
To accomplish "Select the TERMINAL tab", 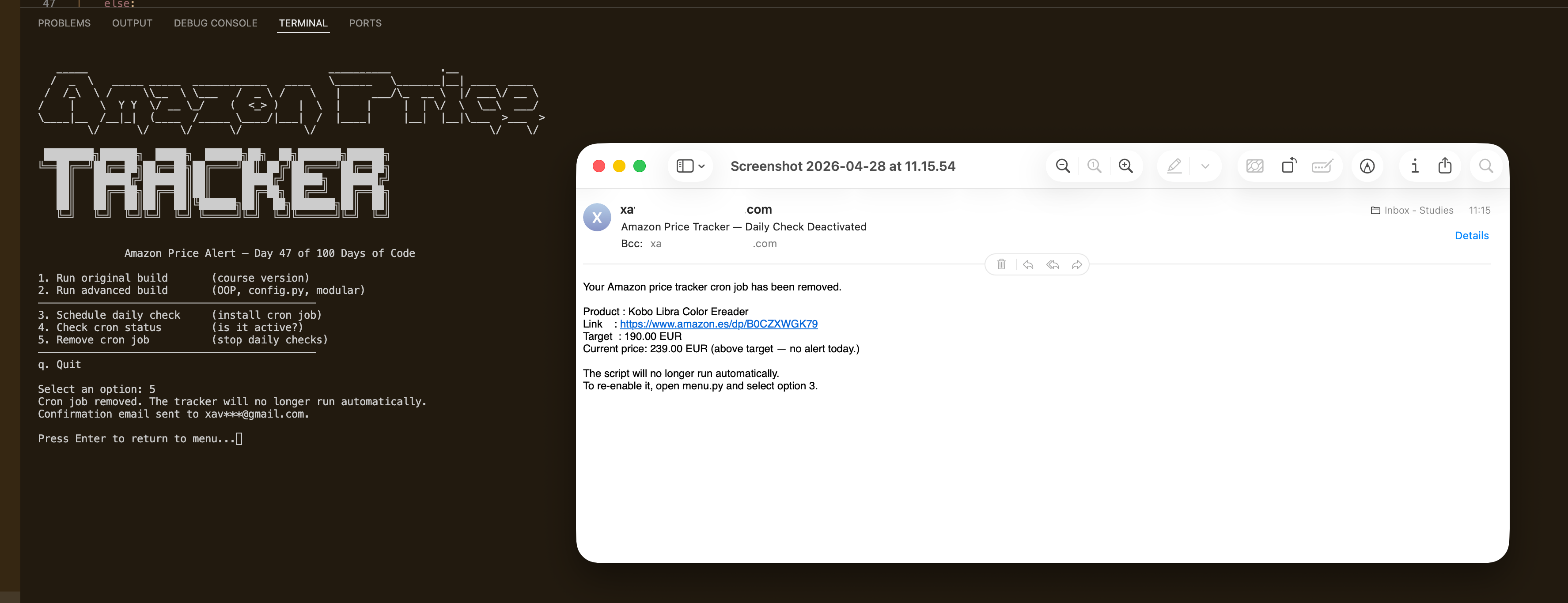I will (x=303, y=23).
